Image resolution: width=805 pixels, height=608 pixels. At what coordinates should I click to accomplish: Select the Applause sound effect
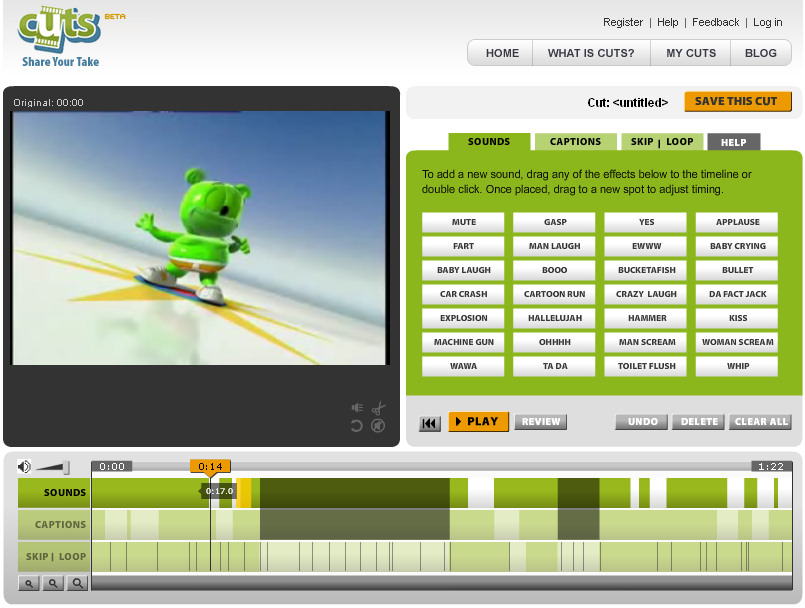coord(737,222)
